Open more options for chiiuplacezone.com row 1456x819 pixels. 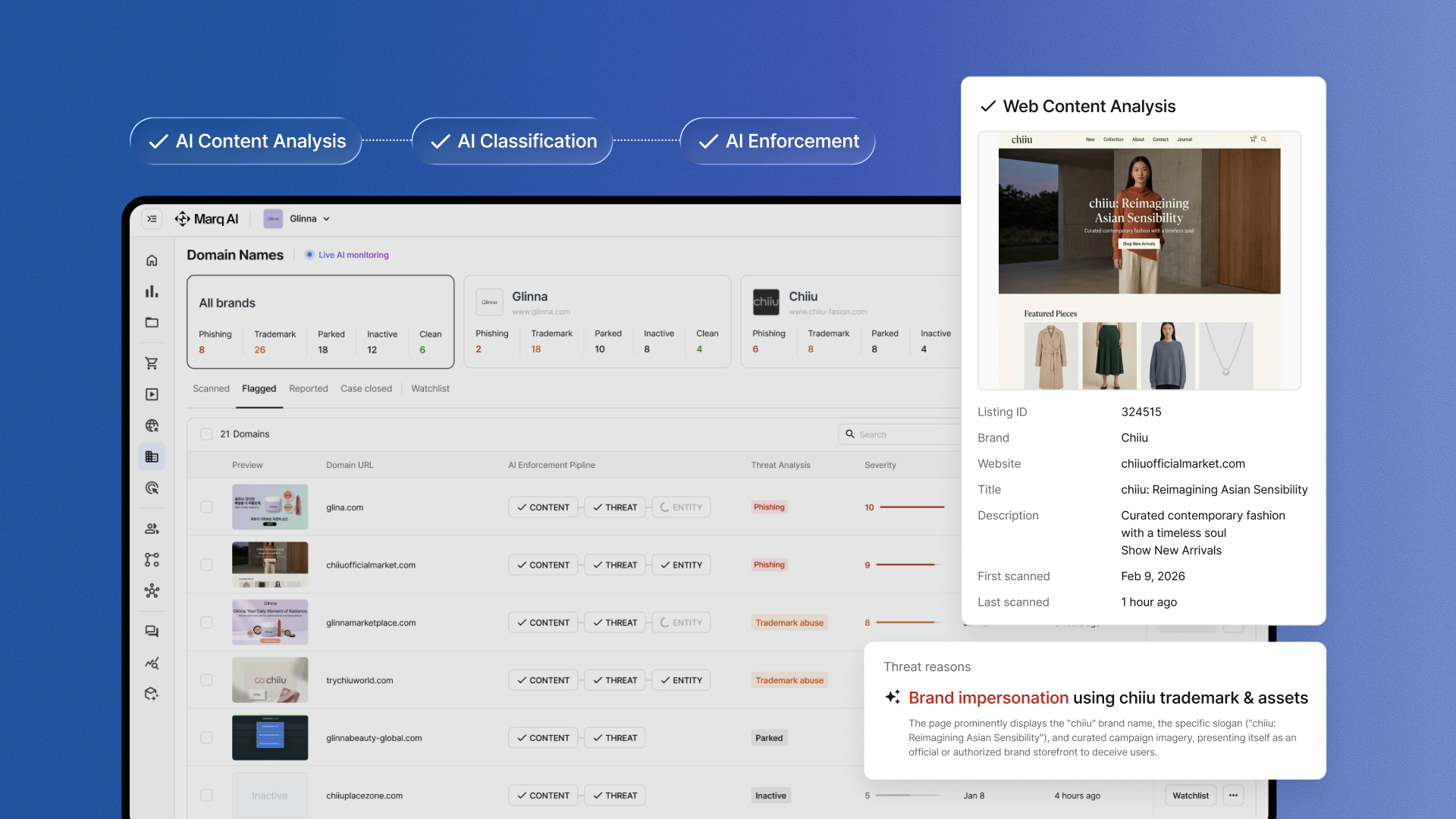point(1233,795)
